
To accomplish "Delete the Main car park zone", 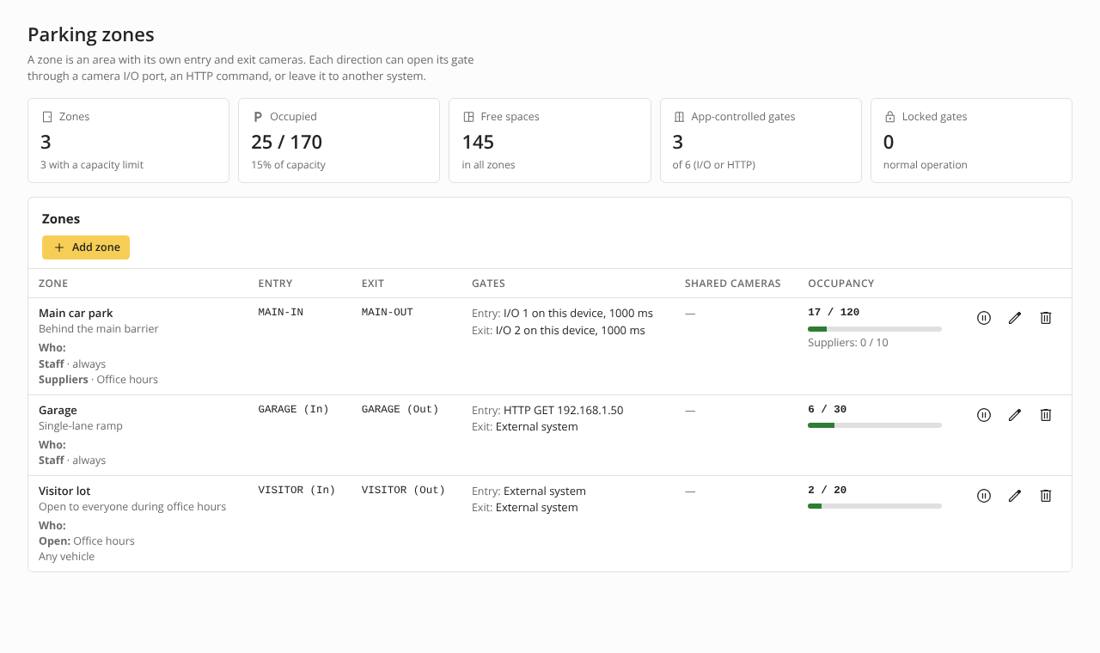I will pyautogui.click(x=1045, y=318).
